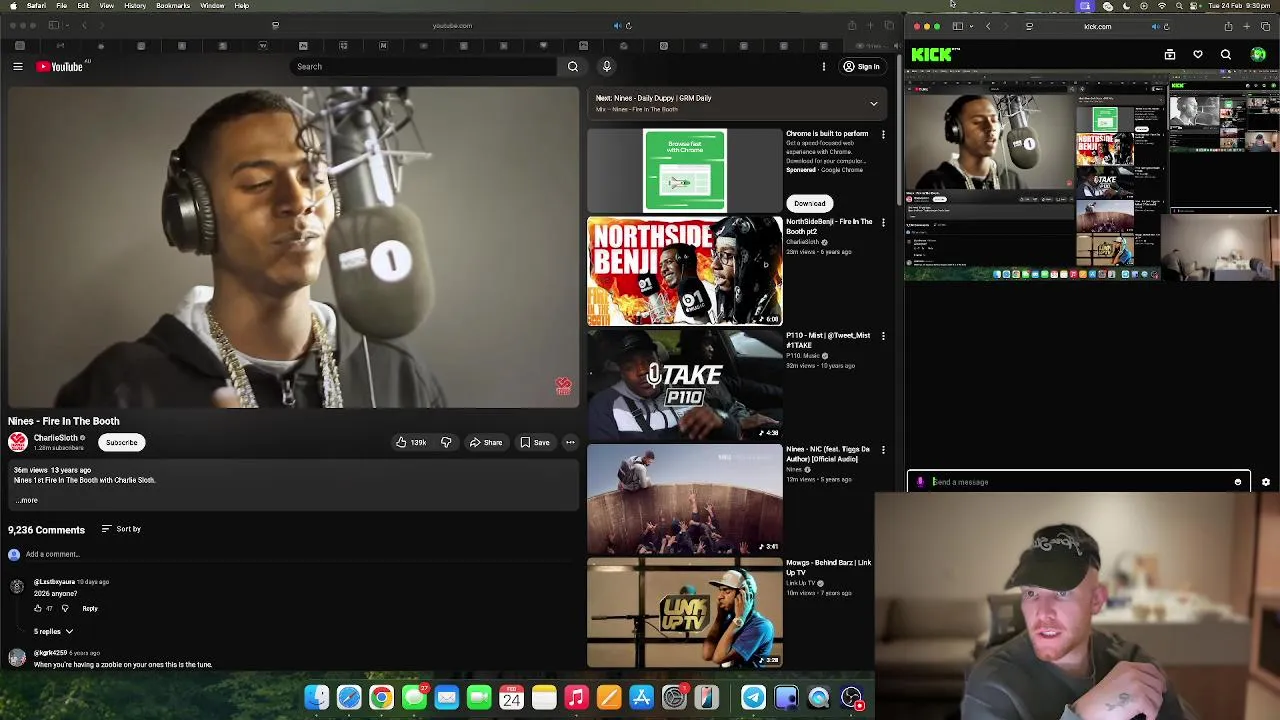Open sidebar dropdown arrow in YouTube Safari window
This screenshot has height=720, width=1280.
point(67,26)
